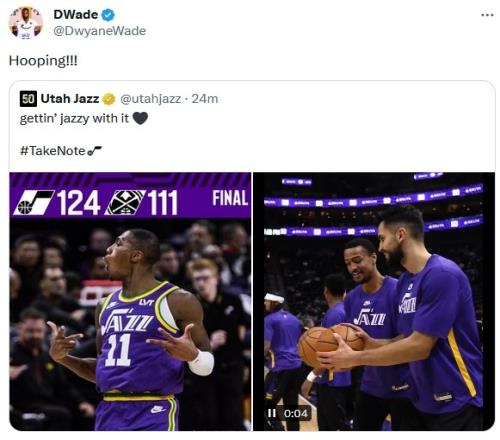Click the Hooping!!! tweet text
Screen dimensions: 500x440
(x=43, y=61)
